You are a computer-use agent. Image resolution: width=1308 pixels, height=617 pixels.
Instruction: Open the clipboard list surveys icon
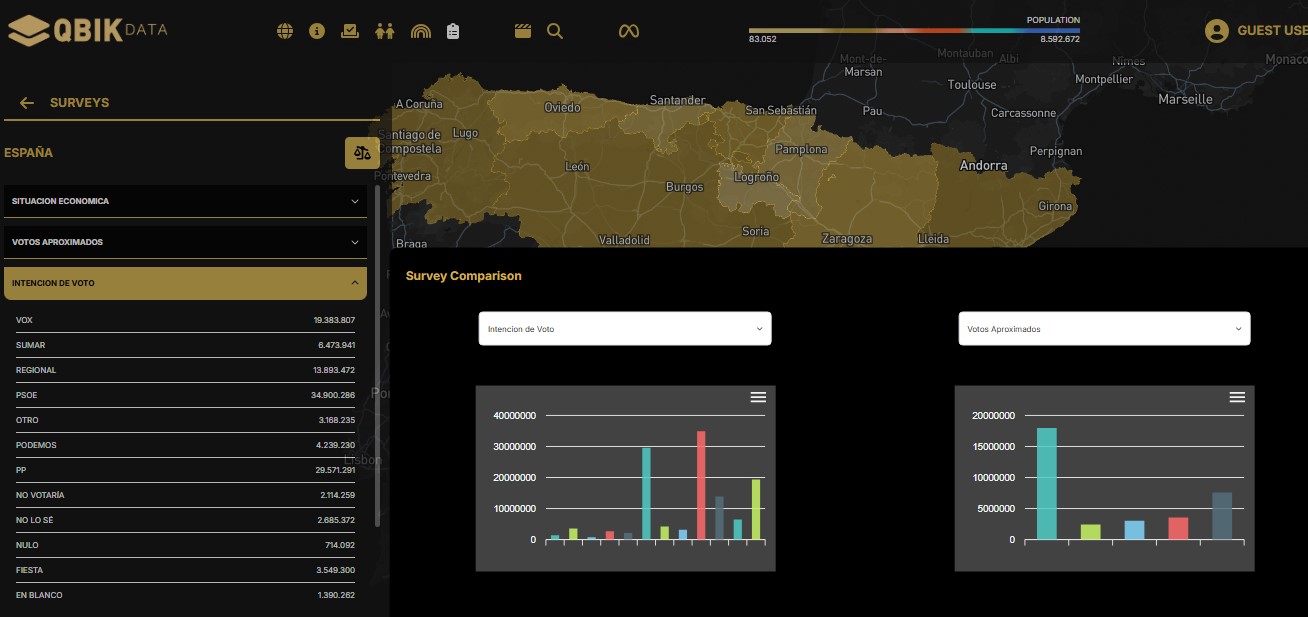(x=453, y=31)
